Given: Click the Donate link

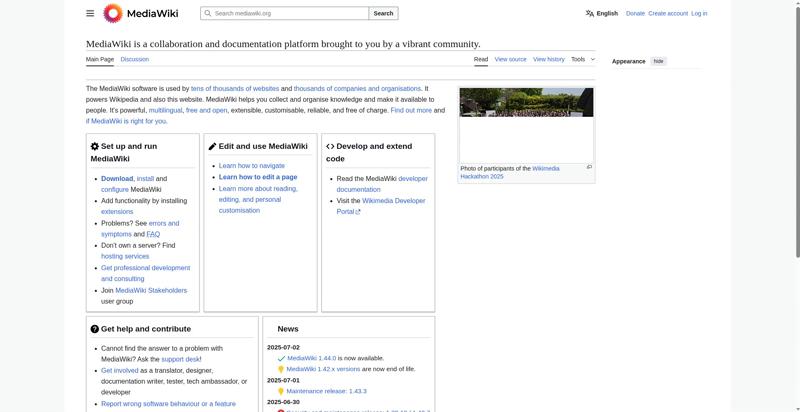Looking at the screenshot, I should click(x=635, y=13).
